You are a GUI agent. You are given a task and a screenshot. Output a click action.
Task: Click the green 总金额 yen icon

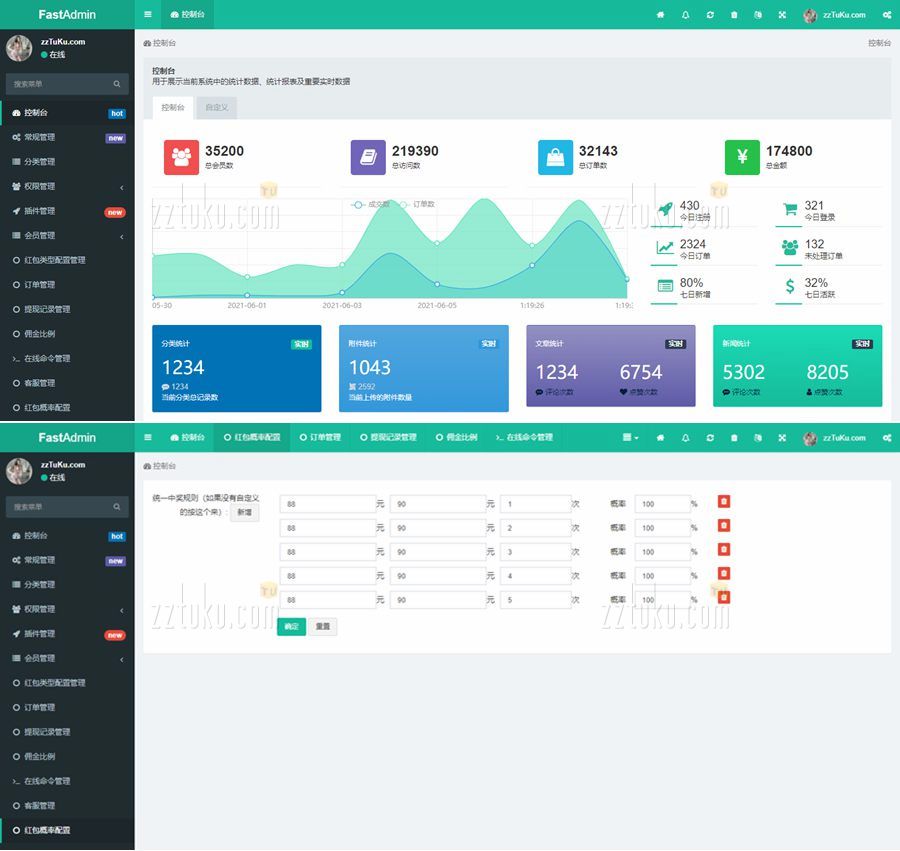[742, 157]
